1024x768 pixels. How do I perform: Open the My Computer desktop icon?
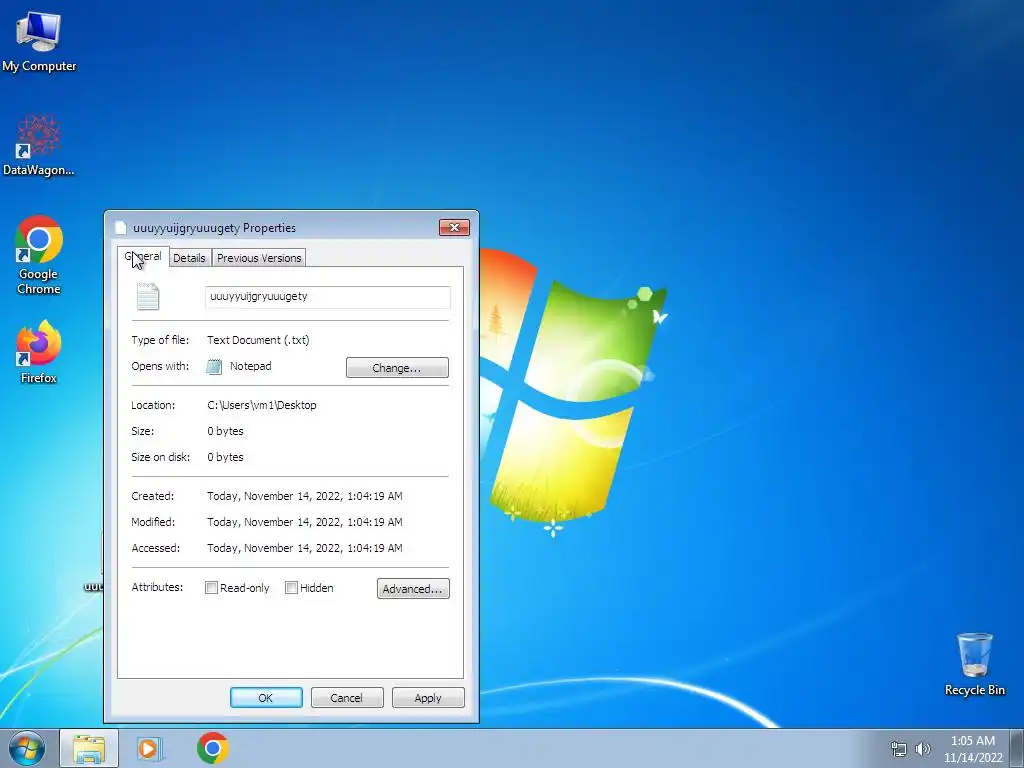click(39, 41)
